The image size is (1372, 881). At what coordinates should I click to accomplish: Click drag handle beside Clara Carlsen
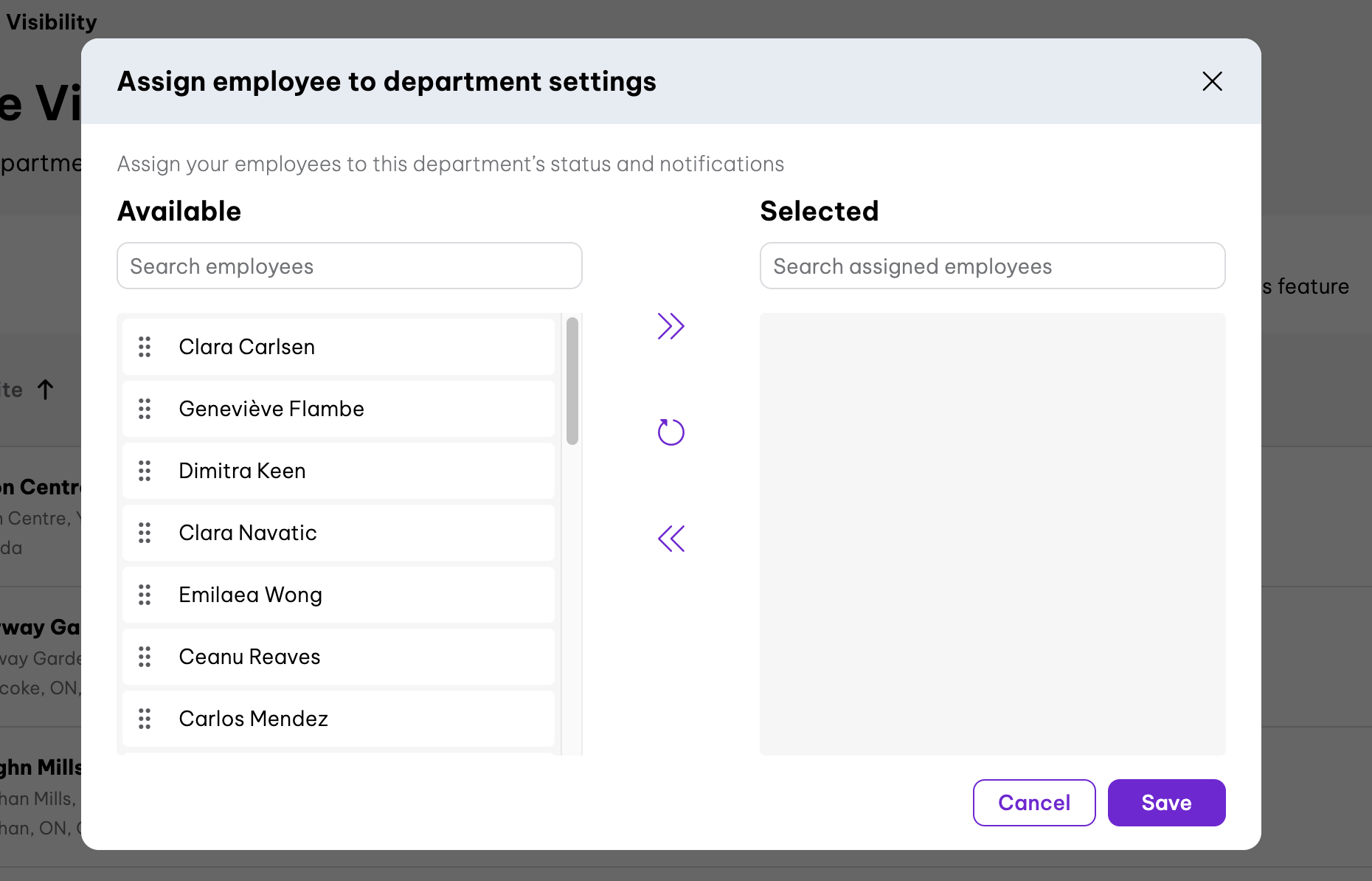[x=145, y=347]
